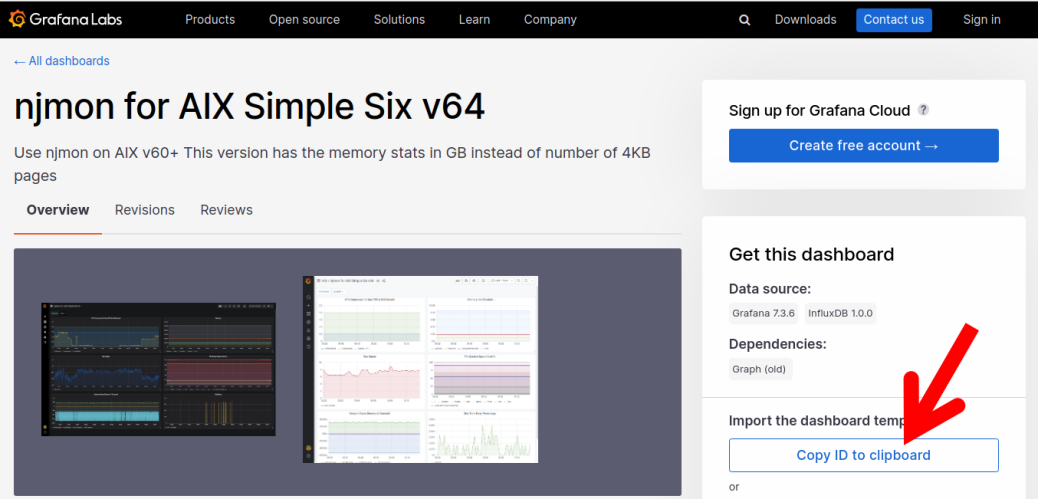
Task: Switch to the Revisions tab
Action: (x=145, y=210)
